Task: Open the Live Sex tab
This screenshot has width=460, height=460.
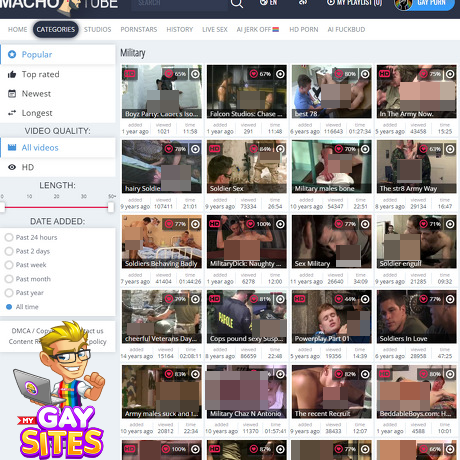Action: (x=215, y=29)
